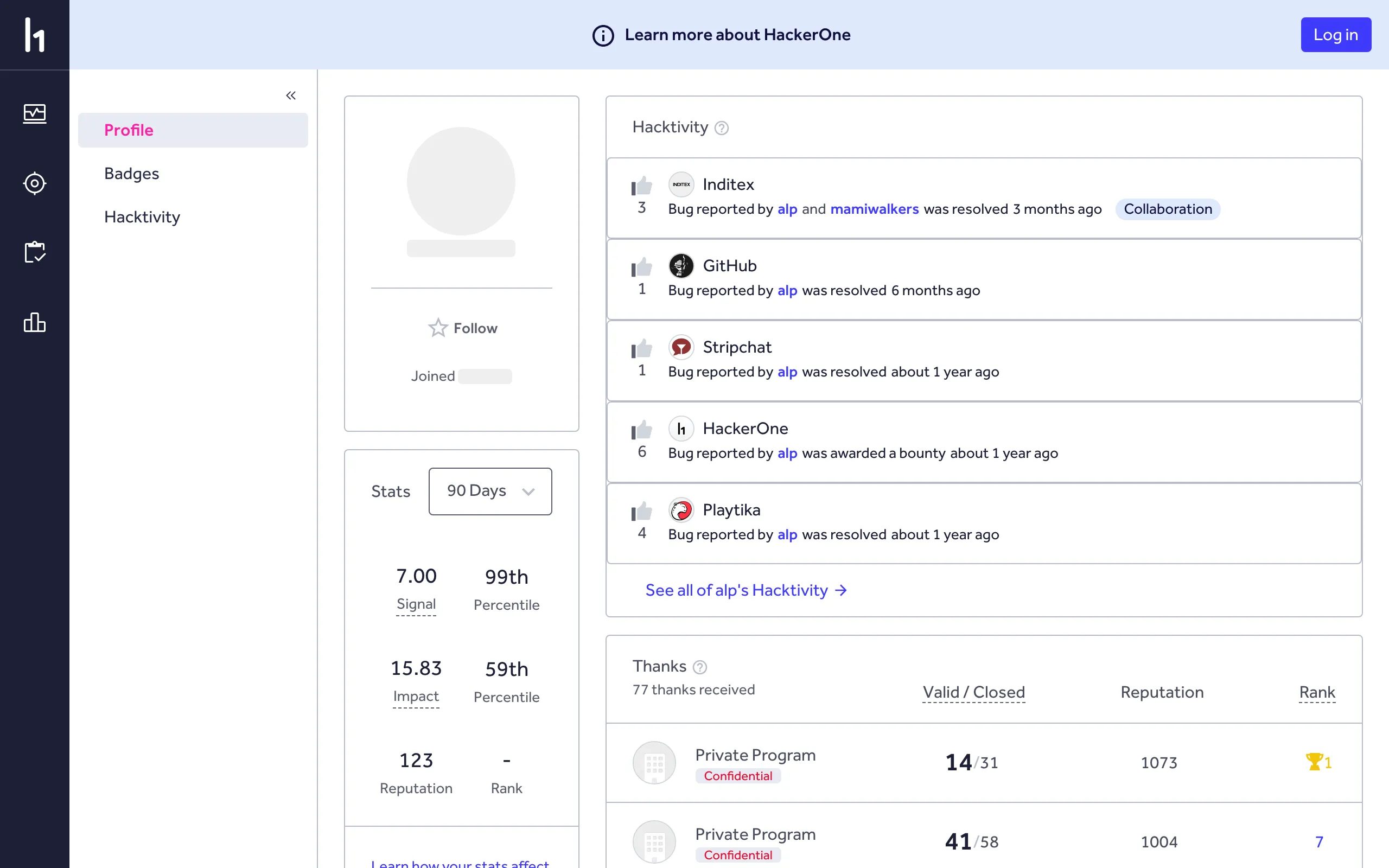Click the blank profile avatar placeholder
The width and height of the screenshot is (1389, 868).
pos(461,181)
